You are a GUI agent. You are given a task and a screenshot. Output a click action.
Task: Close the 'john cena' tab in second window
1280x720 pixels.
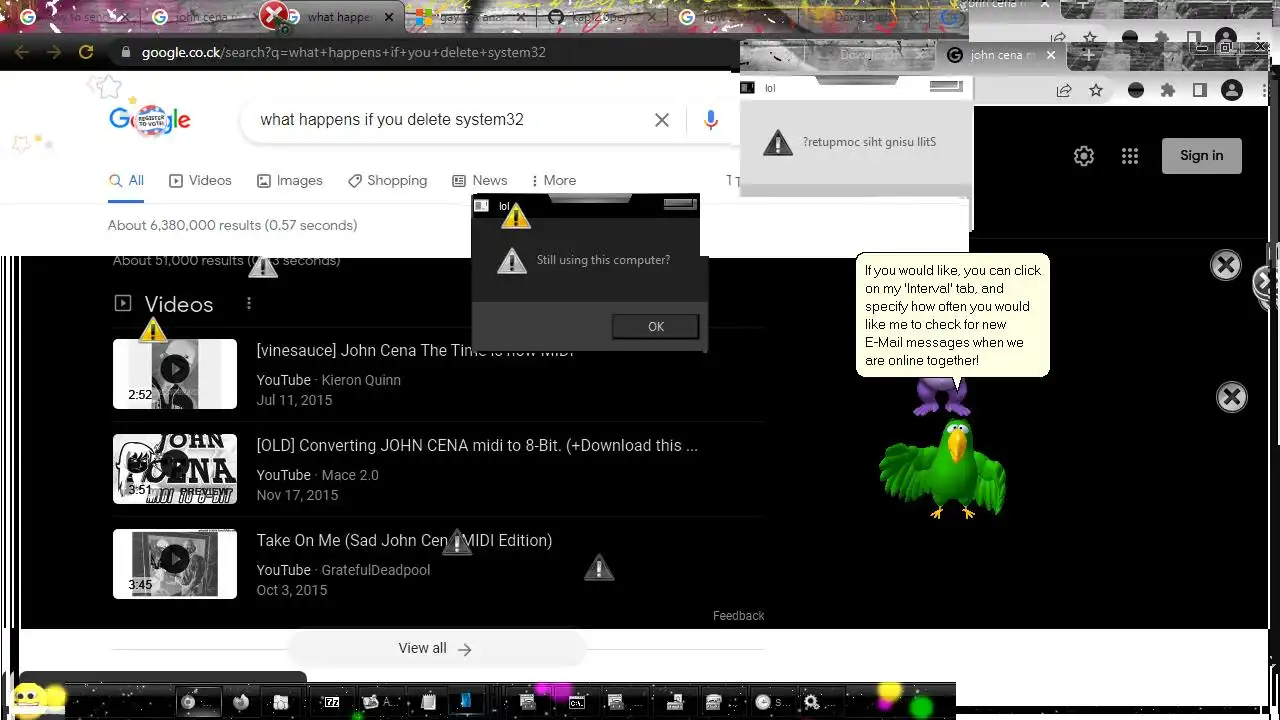(x=1051, y=55)
